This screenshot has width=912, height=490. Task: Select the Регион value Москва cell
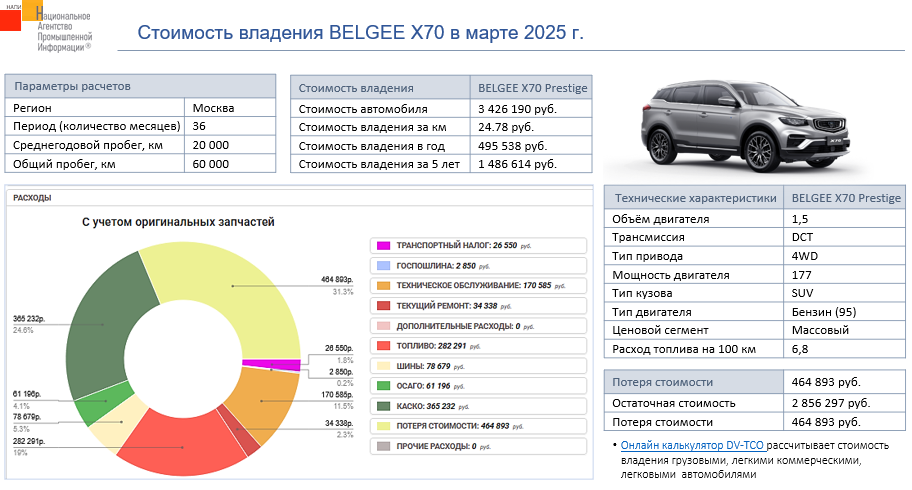pos(230,108)
